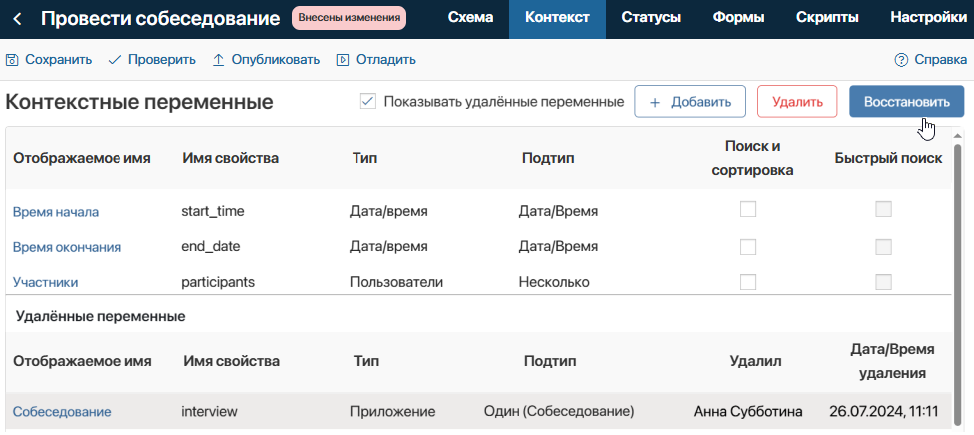Enable Поиск и сортировка for Время окончания
The width and height of the screenshot is (974, 435).
point(748,247)
